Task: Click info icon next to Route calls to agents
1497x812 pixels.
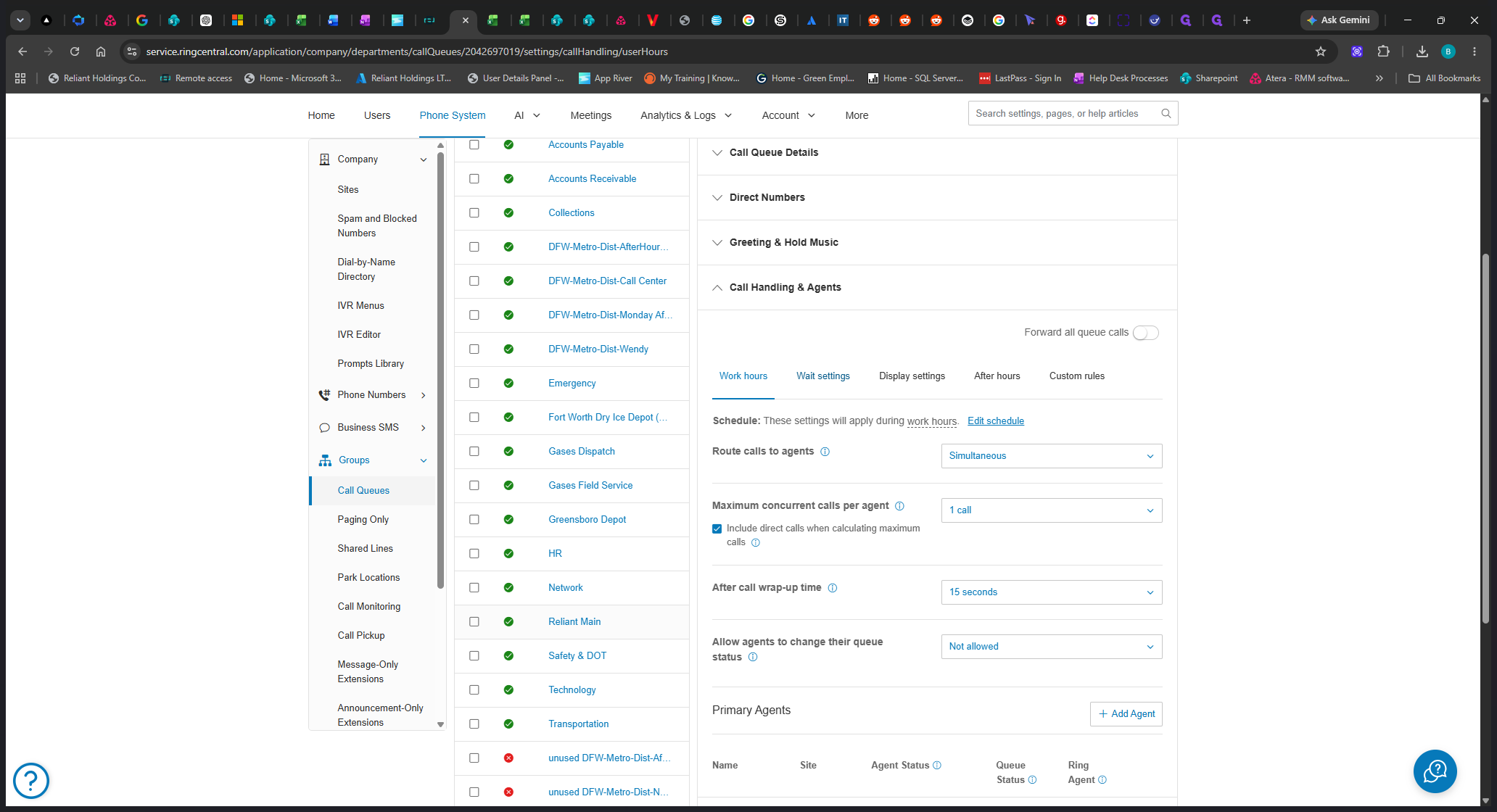Action: [x=825, y=452]
